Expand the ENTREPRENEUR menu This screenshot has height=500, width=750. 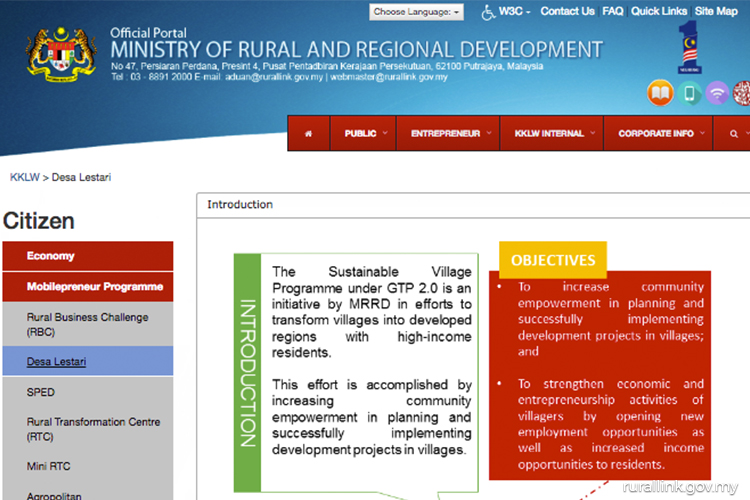click(448, 133)
